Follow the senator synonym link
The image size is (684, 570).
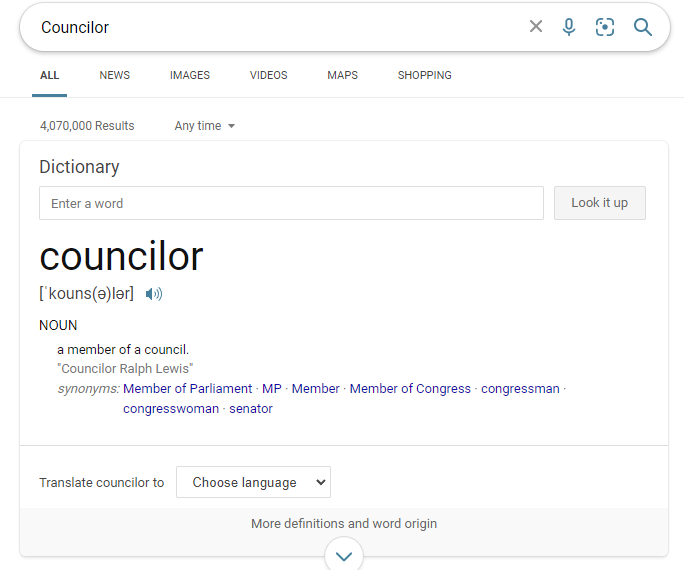[250, 408]
